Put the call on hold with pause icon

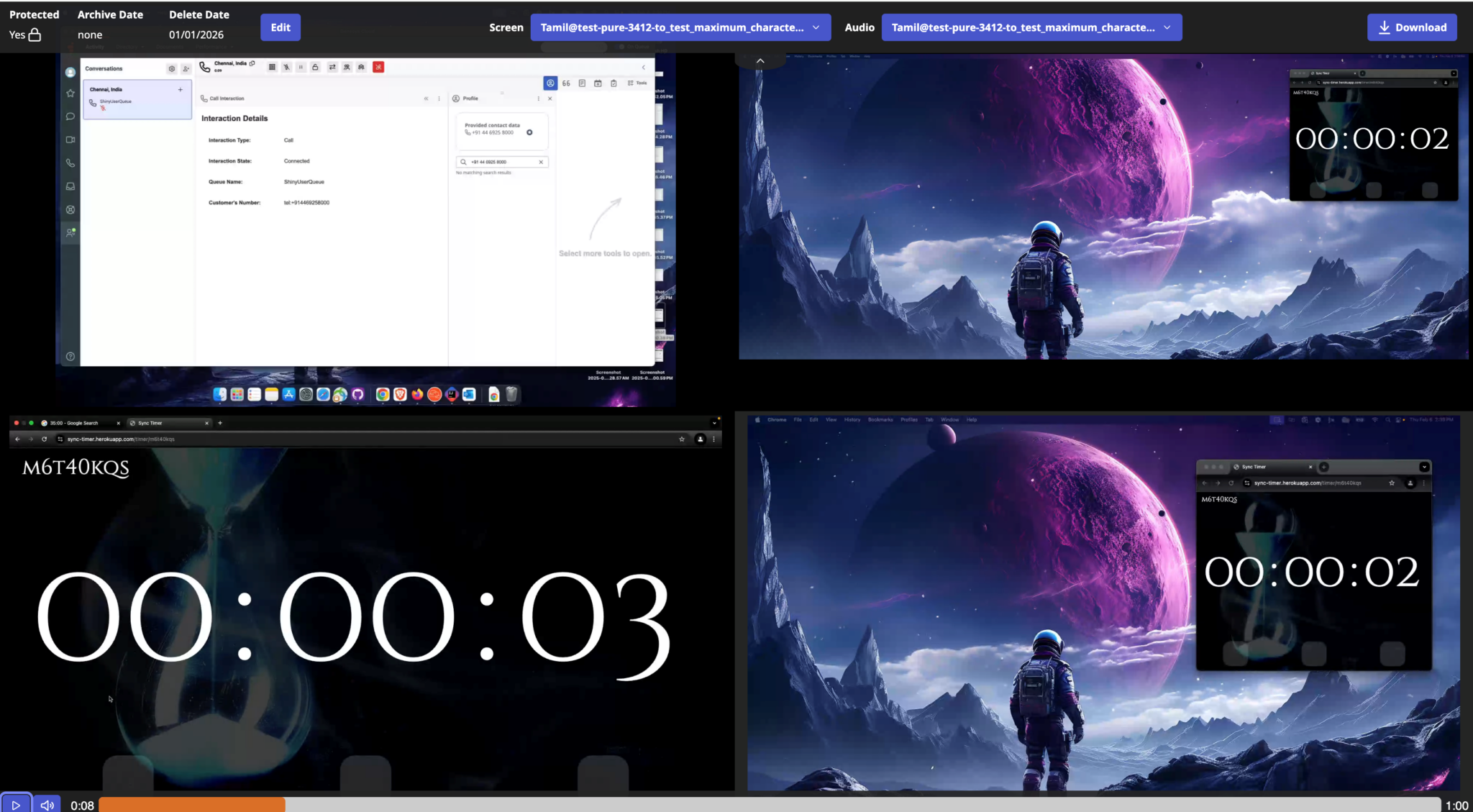301,67
